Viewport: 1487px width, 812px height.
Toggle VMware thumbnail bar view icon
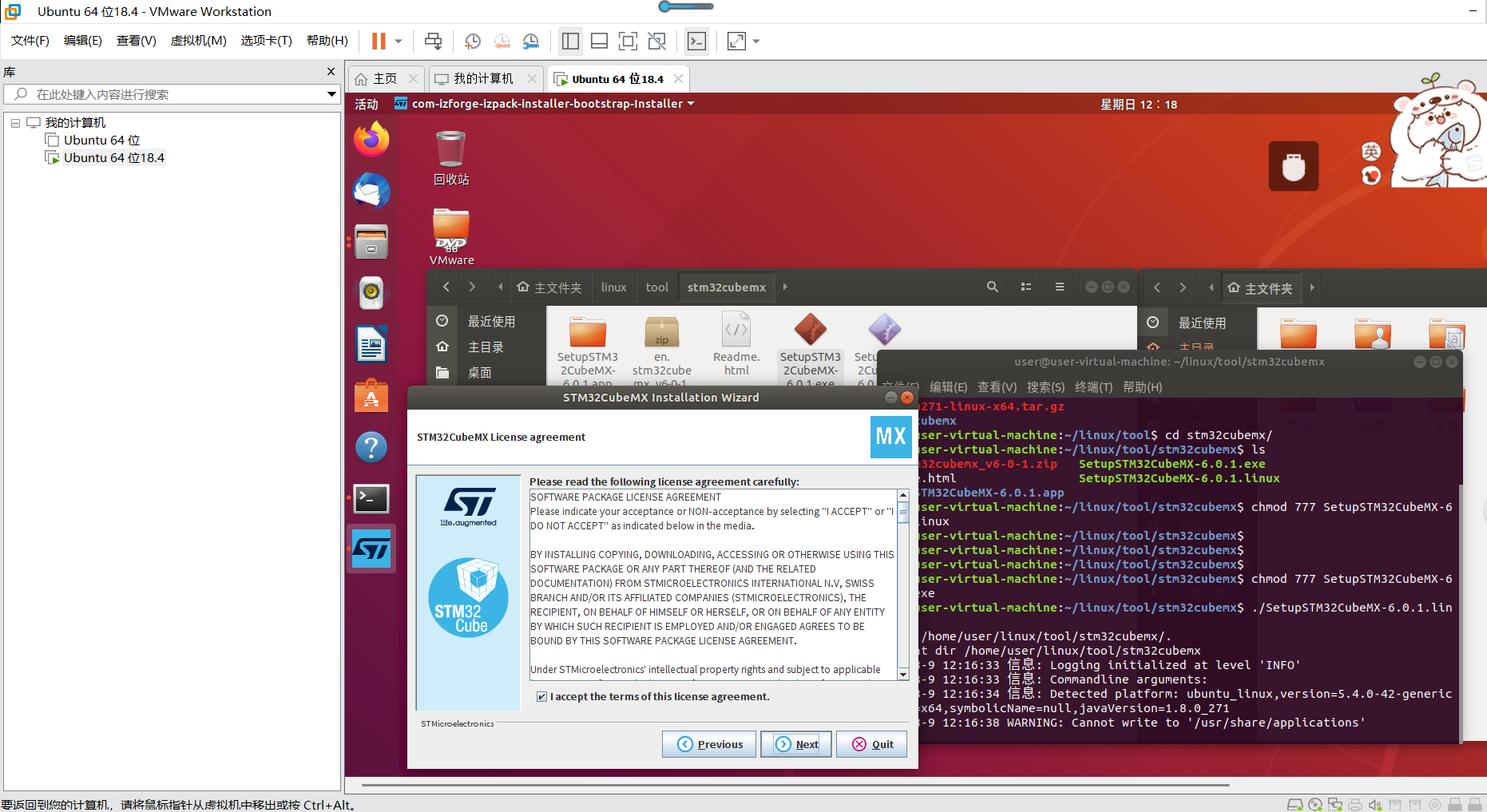[x=600, y=41]
